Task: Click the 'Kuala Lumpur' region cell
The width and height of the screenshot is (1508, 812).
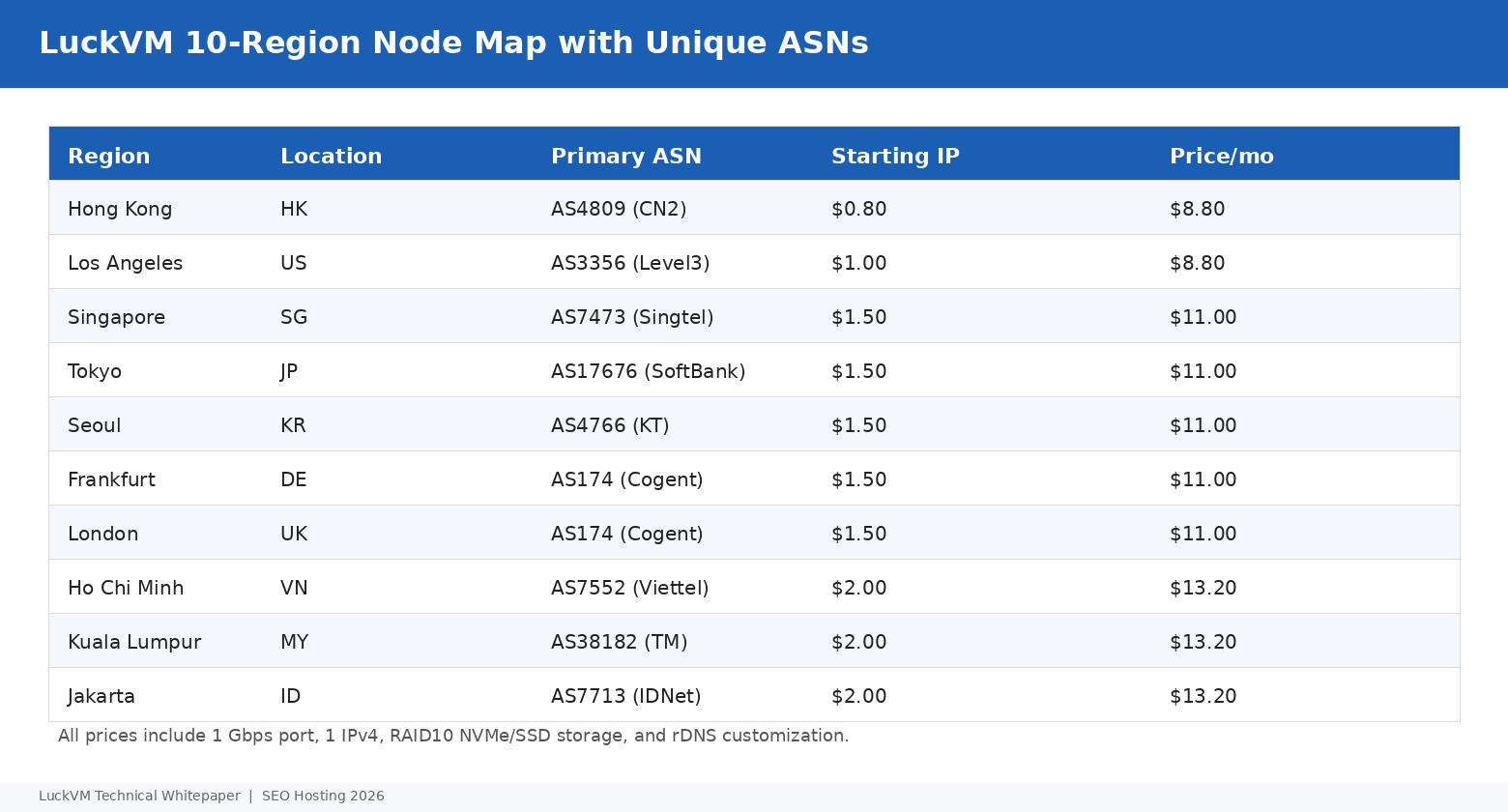Action: click(134, 642)
